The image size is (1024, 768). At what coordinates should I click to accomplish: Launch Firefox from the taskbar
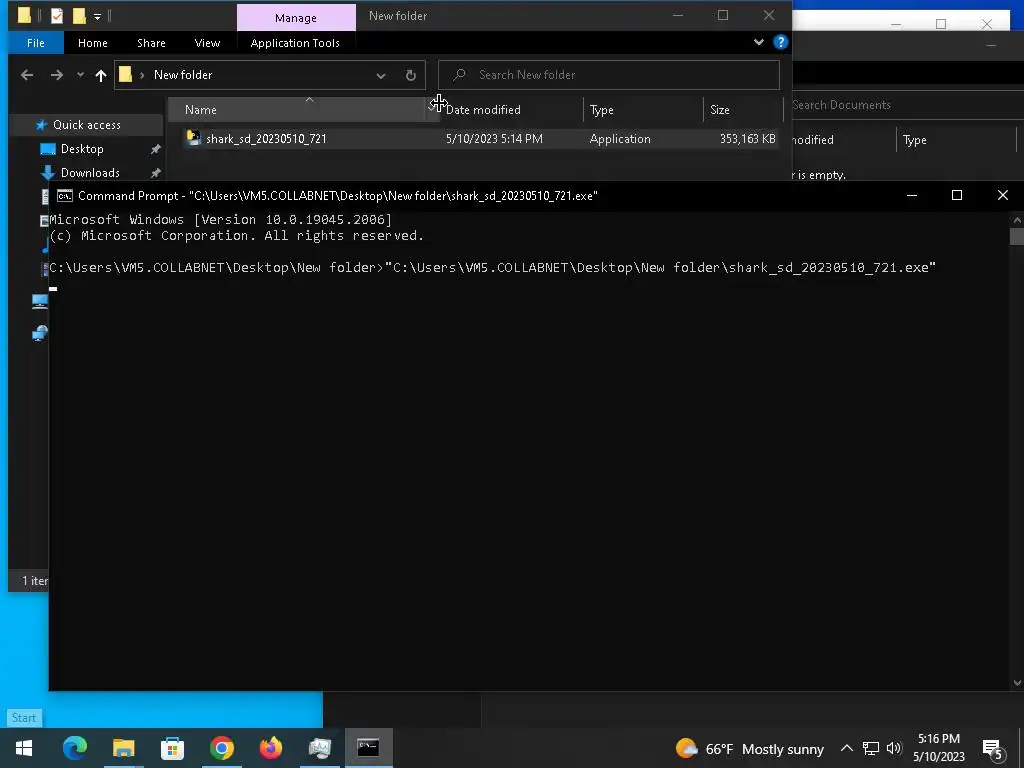coord(271,748)
